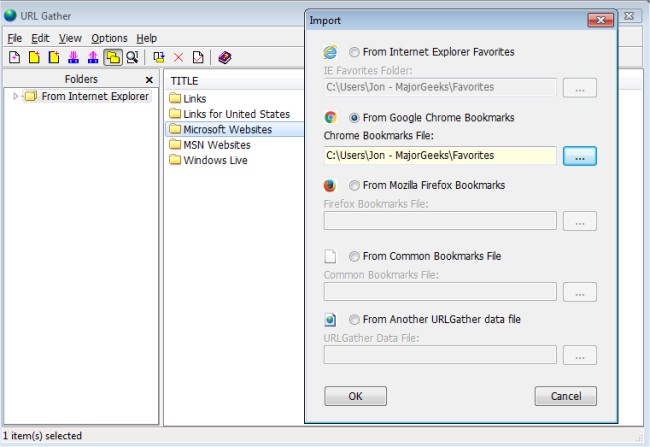Open help with the purple book icon
This screenshot has height=447, width=650.
[224, 57]
